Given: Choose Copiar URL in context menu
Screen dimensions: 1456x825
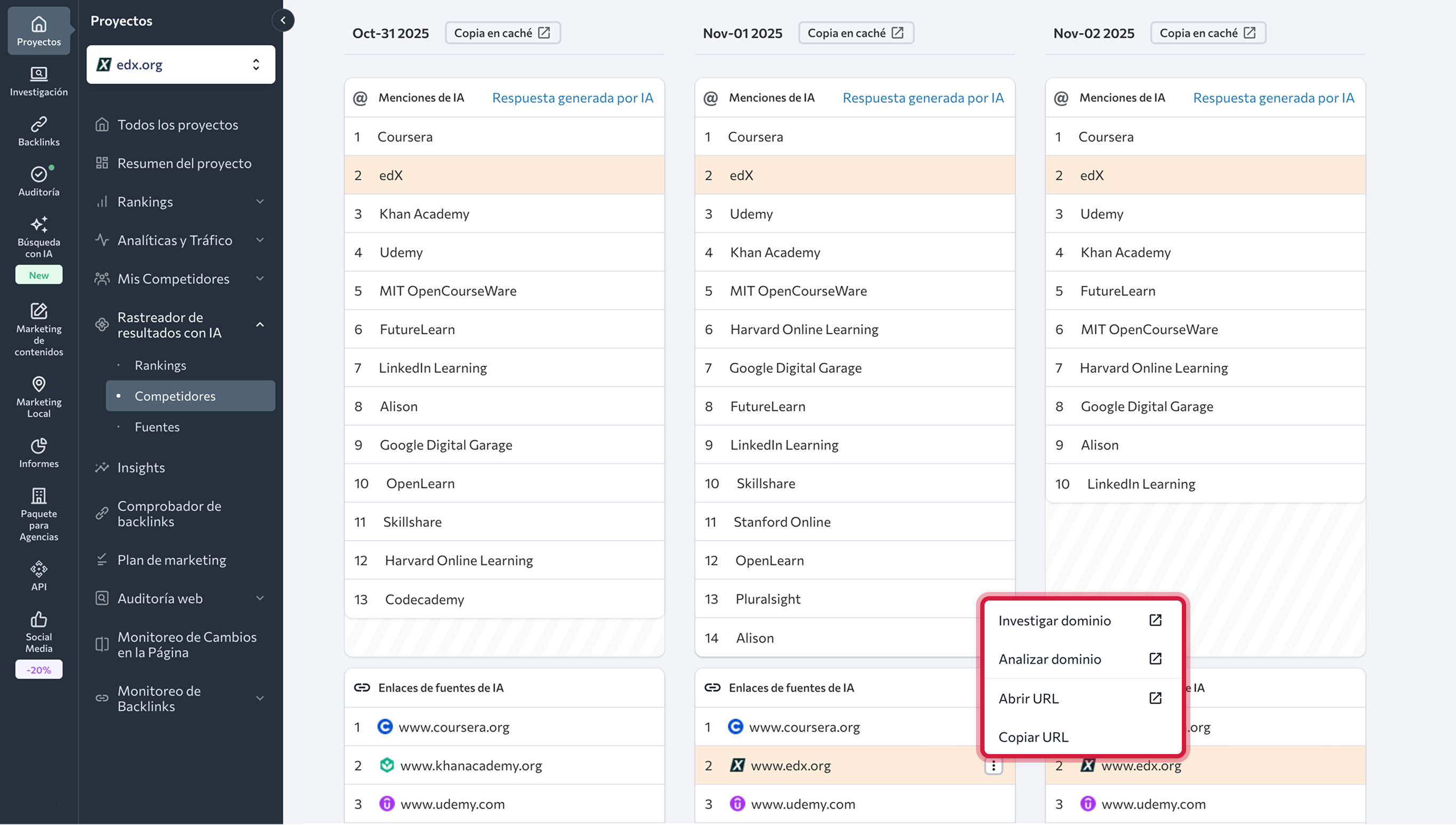Looking at the screenshot, I should click(1034, 737).
